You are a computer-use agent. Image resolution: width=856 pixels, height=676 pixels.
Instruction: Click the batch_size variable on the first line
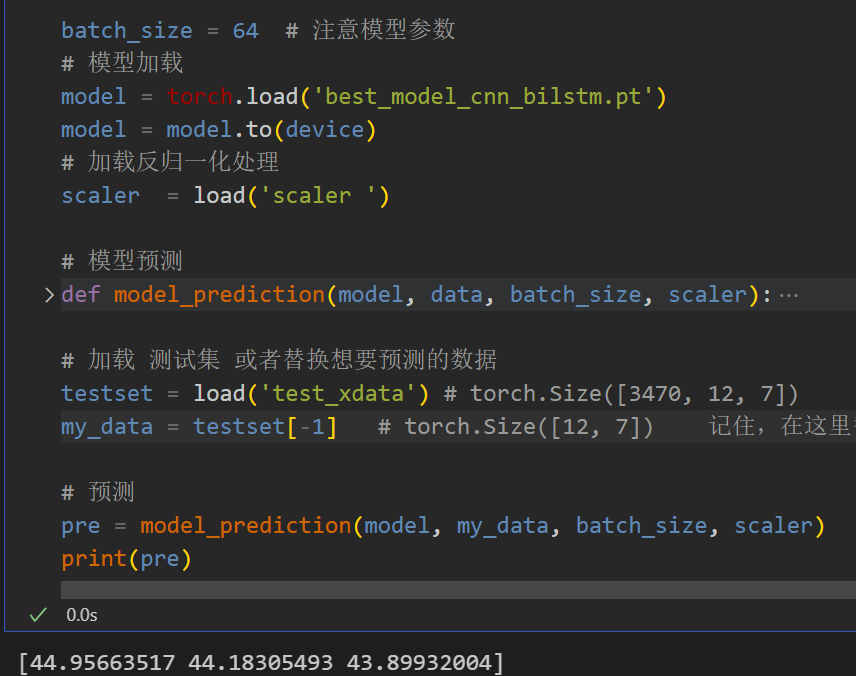(126, 30)
